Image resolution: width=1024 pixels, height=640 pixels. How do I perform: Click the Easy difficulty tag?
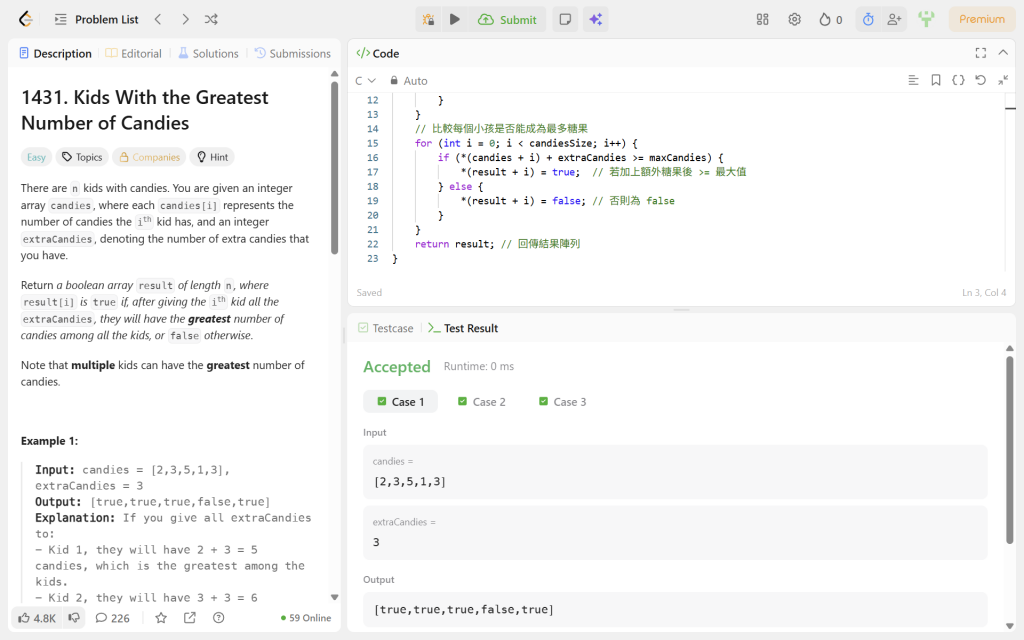click(x=37, y=157)
